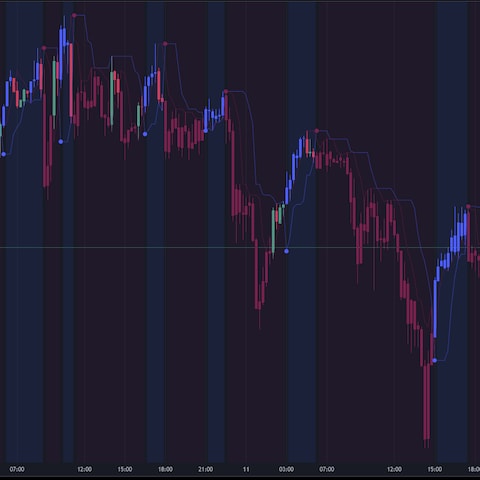Click the longest red candle at the chart's lowest low

click(x=426, y=402)
